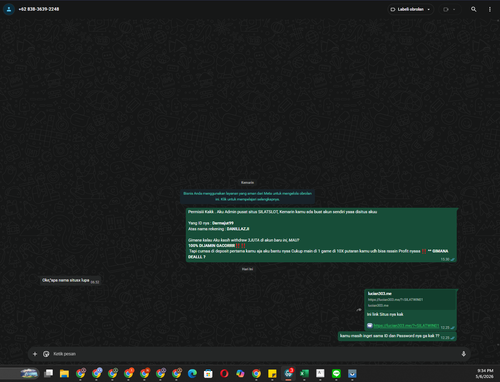The width and height of the screenshot is (500, 382).
Task: Forward the lucian303.me link message
Action: pyautogui.click(x=359, y=310)
